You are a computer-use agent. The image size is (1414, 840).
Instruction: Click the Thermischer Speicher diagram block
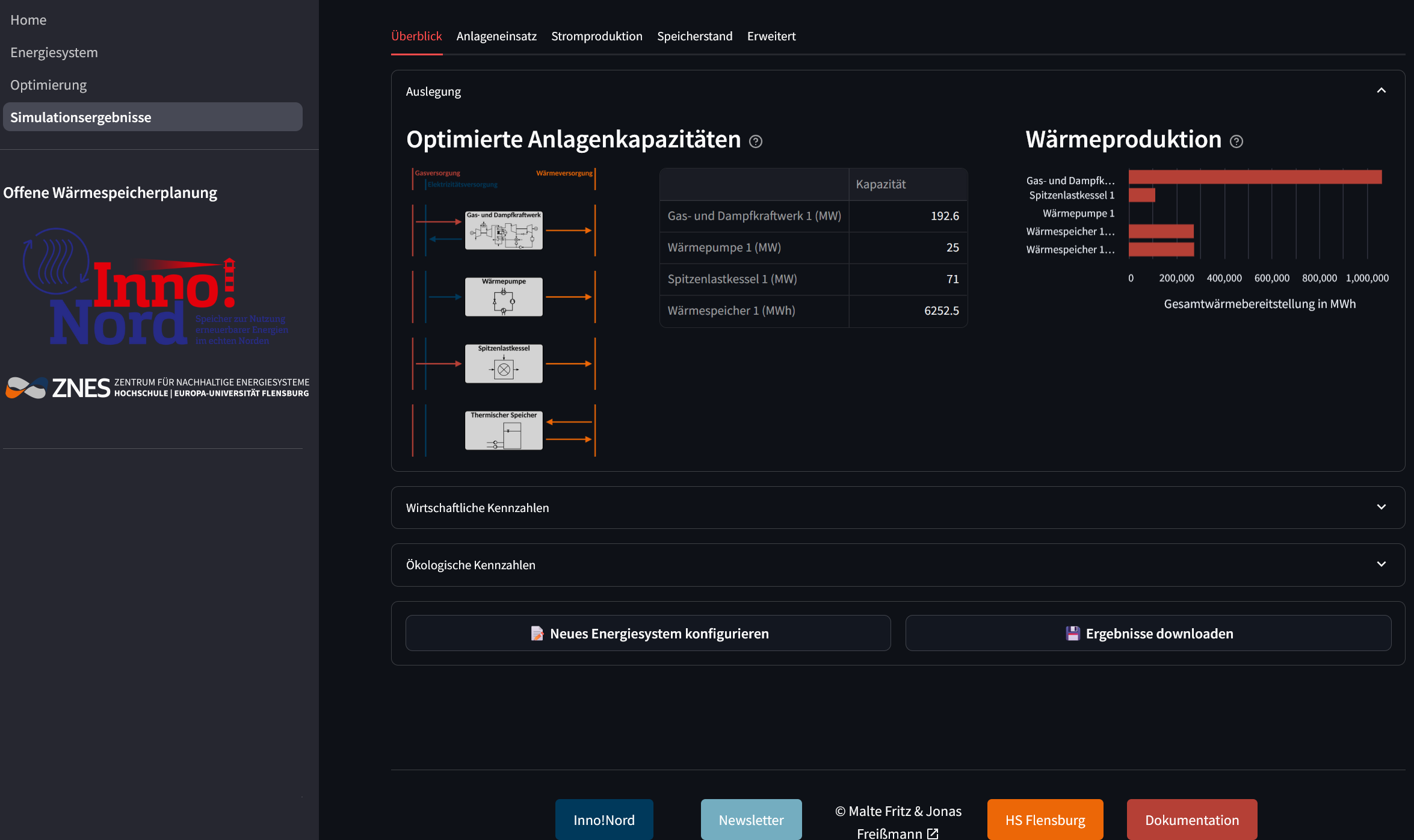[504, 430]
